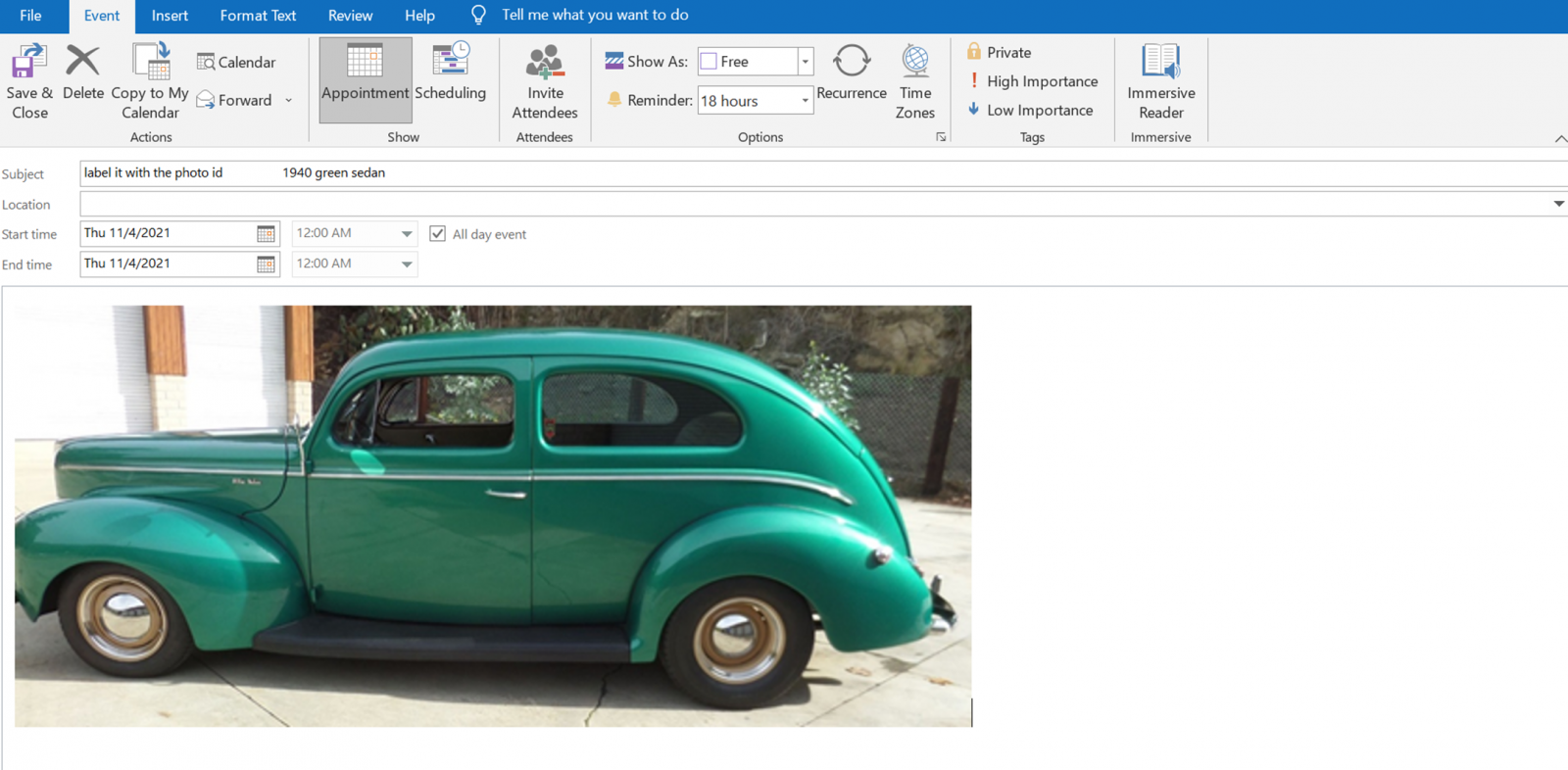Launch the Immersive Reader

1161,80
